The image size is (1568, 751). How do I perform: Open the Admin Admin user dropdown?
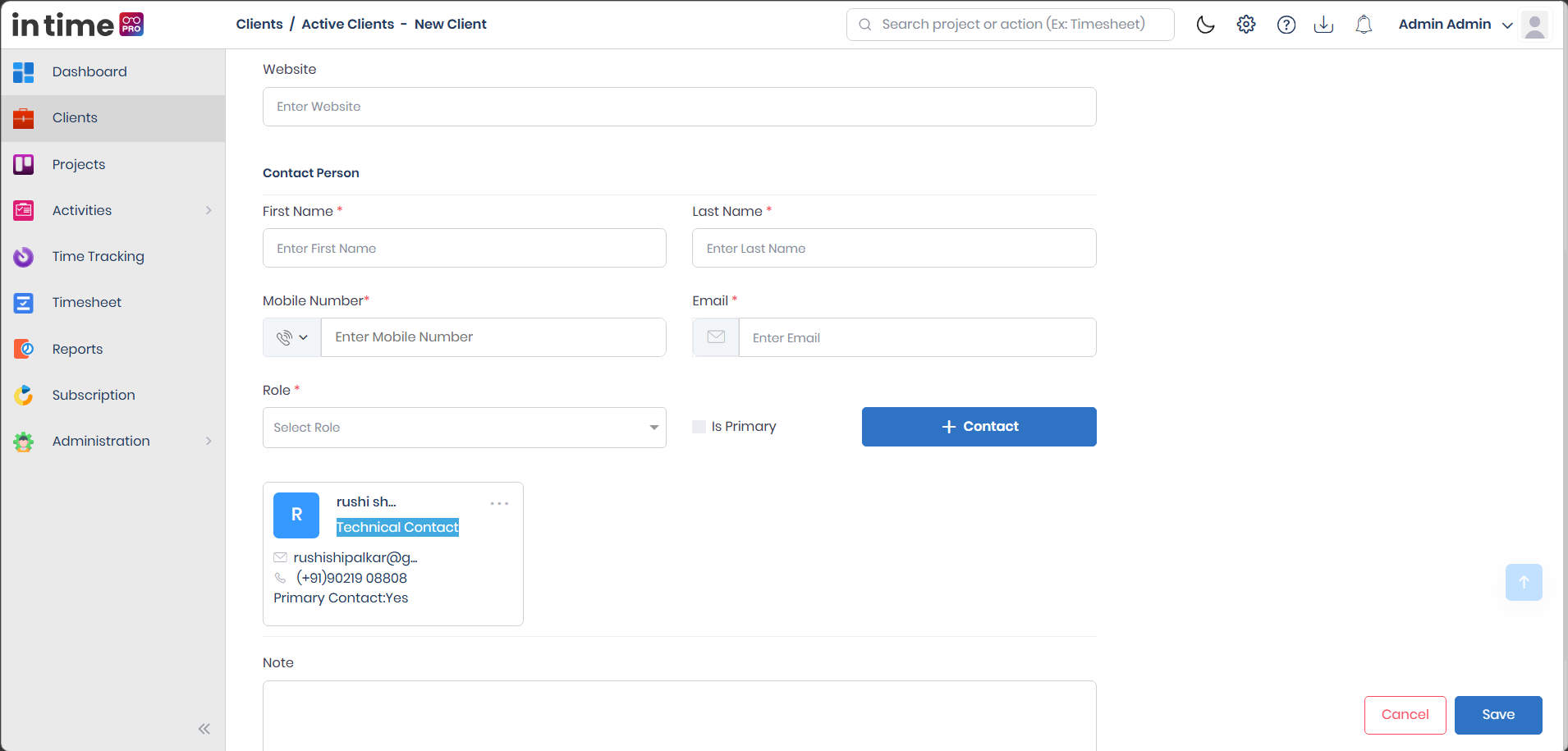(x=1456, y=25)
